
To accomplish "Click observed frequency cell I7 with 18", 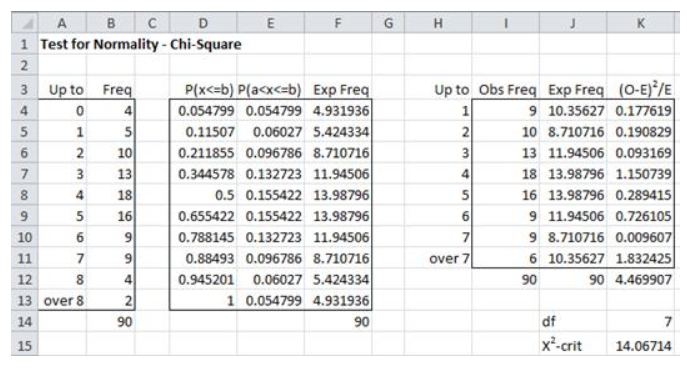I will coord(506,174).
